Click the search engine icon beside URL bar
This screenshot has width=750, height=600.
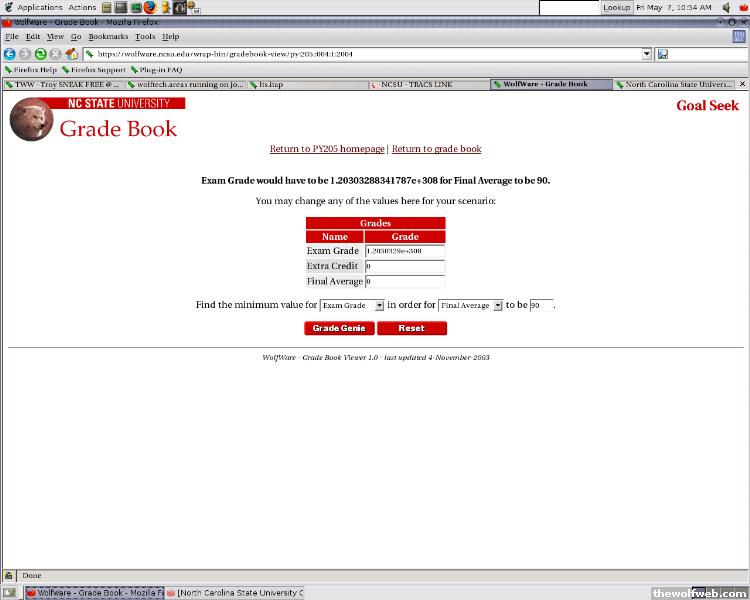pyautogui.click(x=662, y=54)
